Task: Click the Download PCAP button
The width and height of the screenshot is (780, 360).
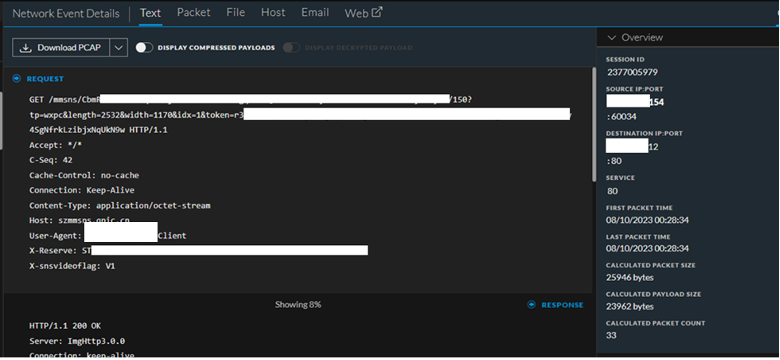Action: 61,48
